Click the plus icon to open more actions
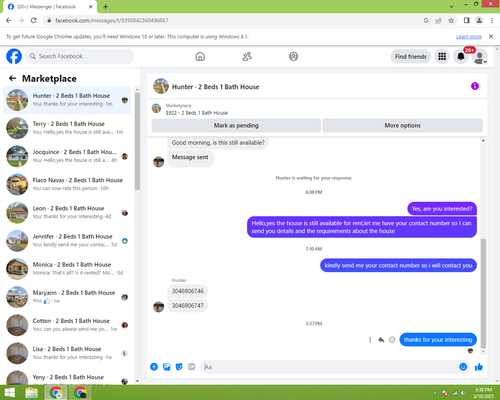 click(x=154, y=367)
